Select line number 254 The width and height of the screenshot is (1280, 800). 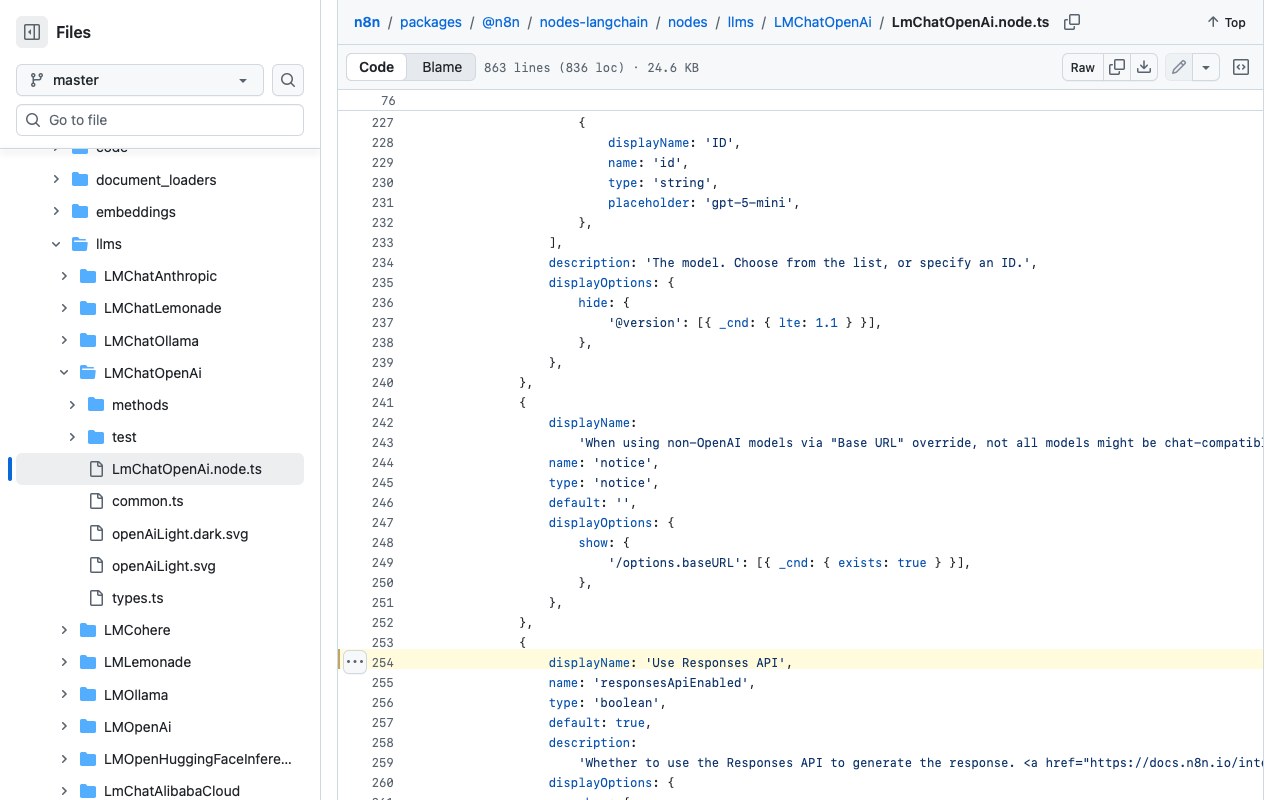pos(382,662)
